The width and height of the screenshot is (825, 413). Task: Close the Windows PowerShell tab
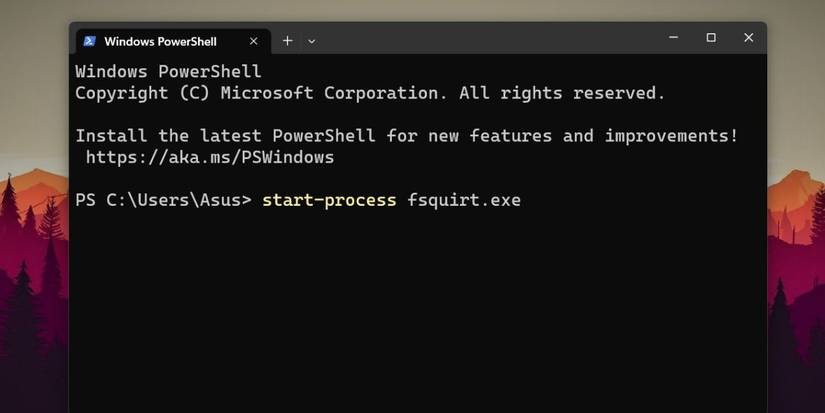tap(253, 41)
